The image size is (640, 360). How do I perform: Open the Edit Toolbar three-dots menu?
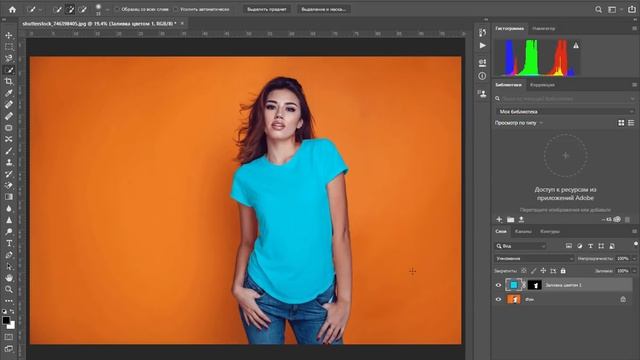pos(9,301)
